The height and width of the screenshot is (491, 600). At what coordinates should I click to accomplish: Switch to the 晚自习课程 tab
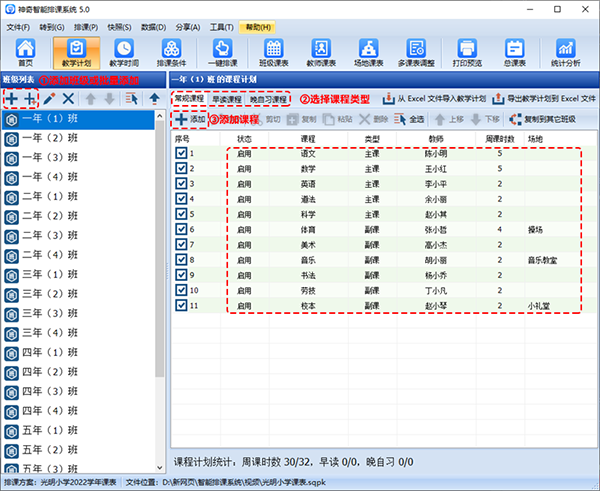coord(267,99)
